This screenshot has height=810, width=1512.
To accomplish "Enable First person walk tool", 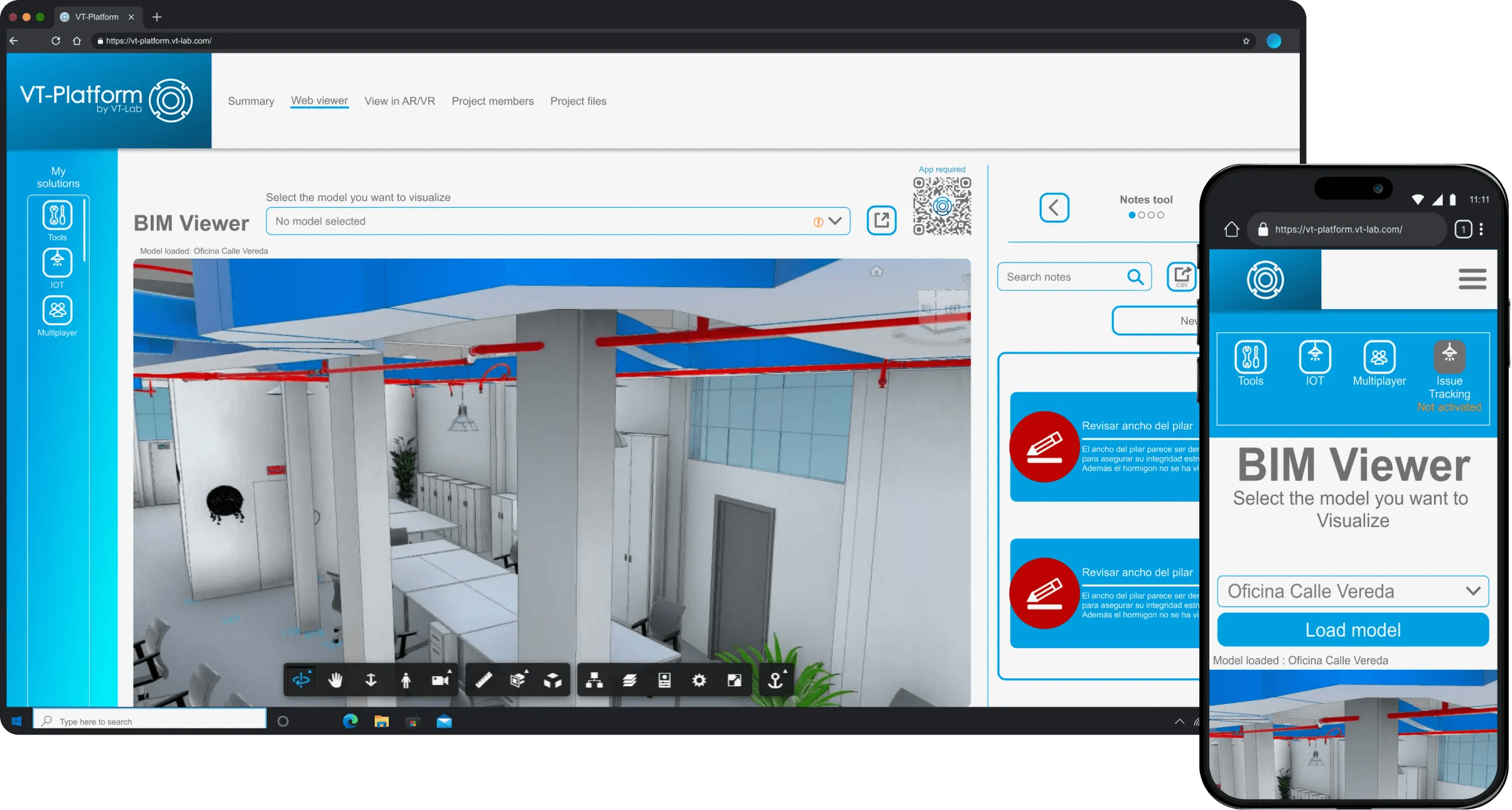I will 406,680.
